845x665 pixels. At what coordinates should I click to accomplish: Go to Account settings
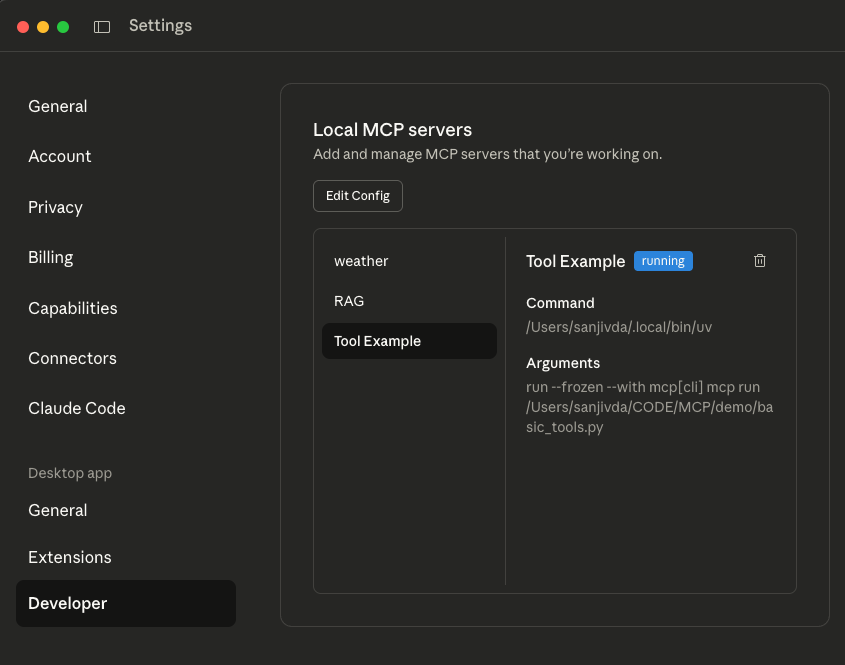click(x=60, y=157)
